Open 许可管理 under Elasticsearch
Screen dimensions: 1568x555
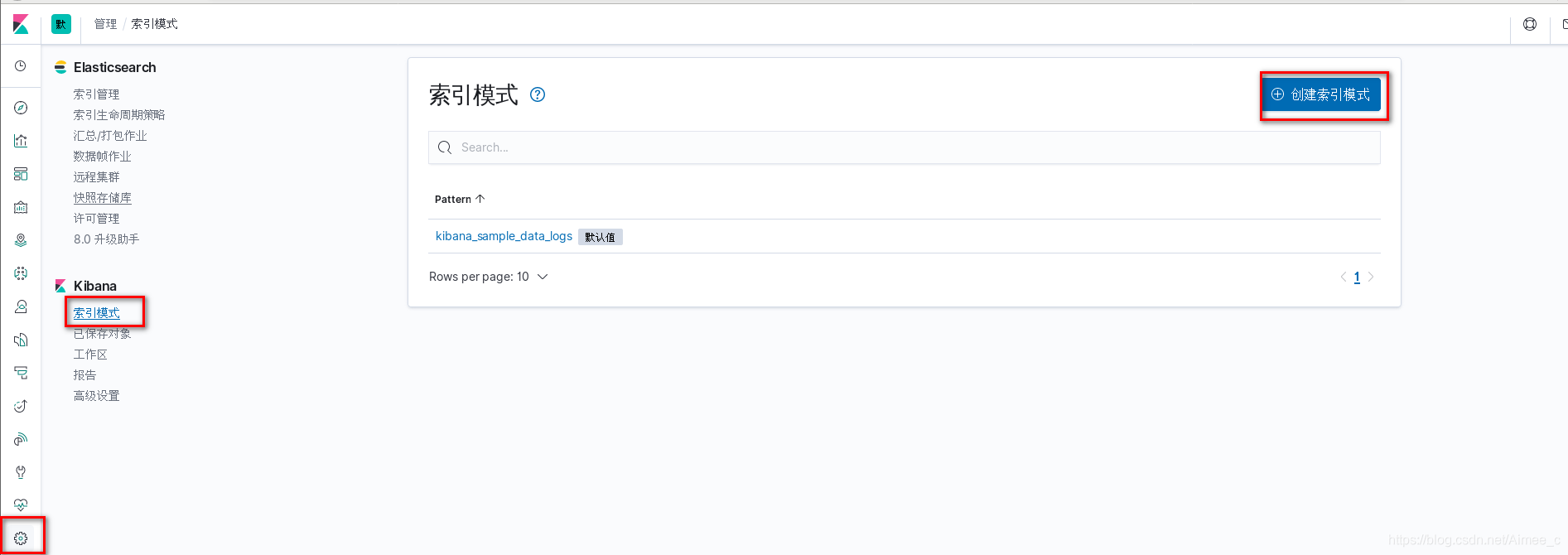[96, 219]
